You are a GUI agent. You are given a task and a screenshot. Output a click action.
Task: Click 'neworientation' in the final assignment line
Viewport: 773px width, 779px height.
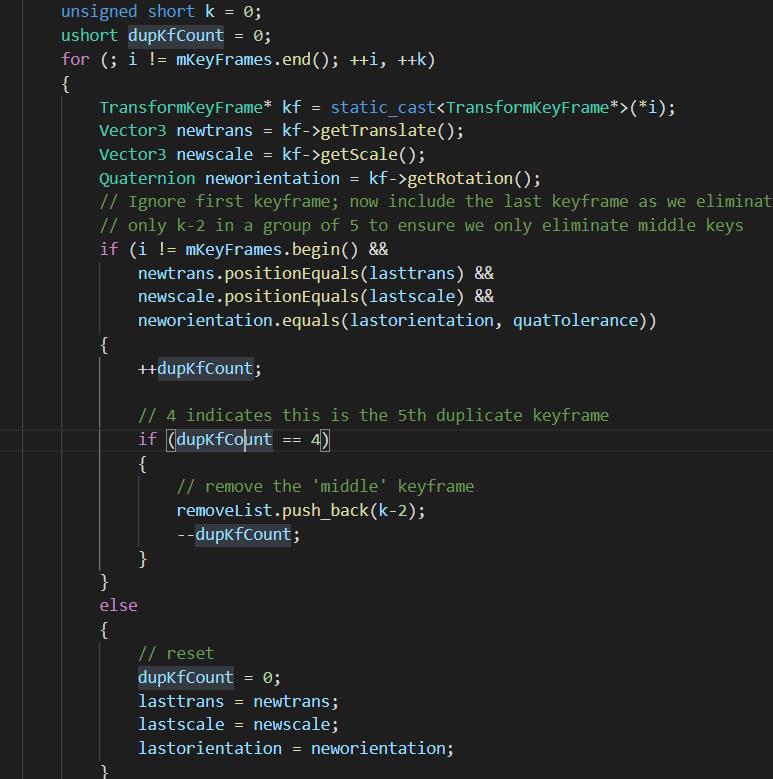(x=378, y=749)
